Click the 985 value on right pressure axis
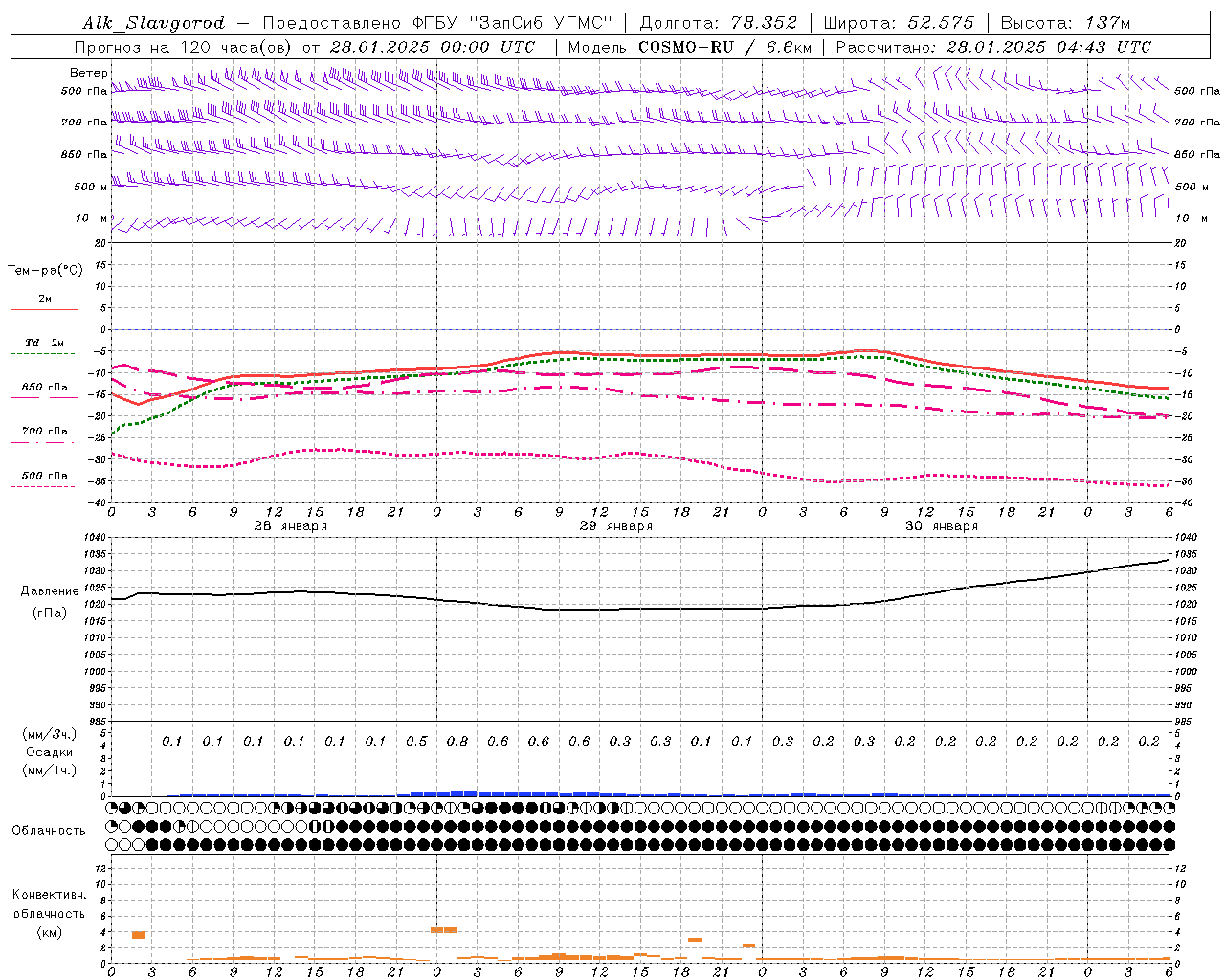The width and height of the screenshot is (1225, 980). [1185, 722]
